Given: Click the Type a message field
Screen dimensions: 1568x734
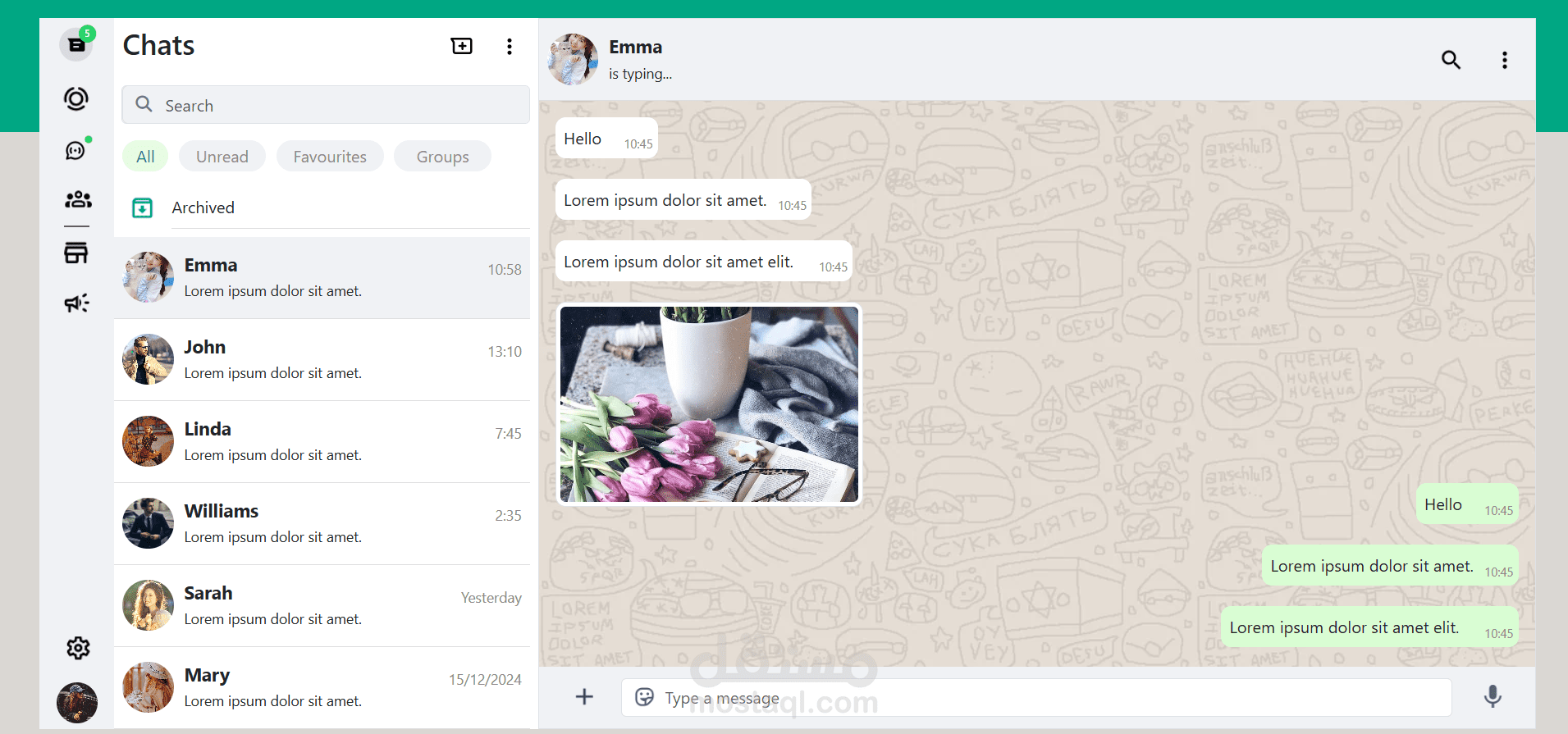Looking at the screenshot, I should coord(1036,698).
